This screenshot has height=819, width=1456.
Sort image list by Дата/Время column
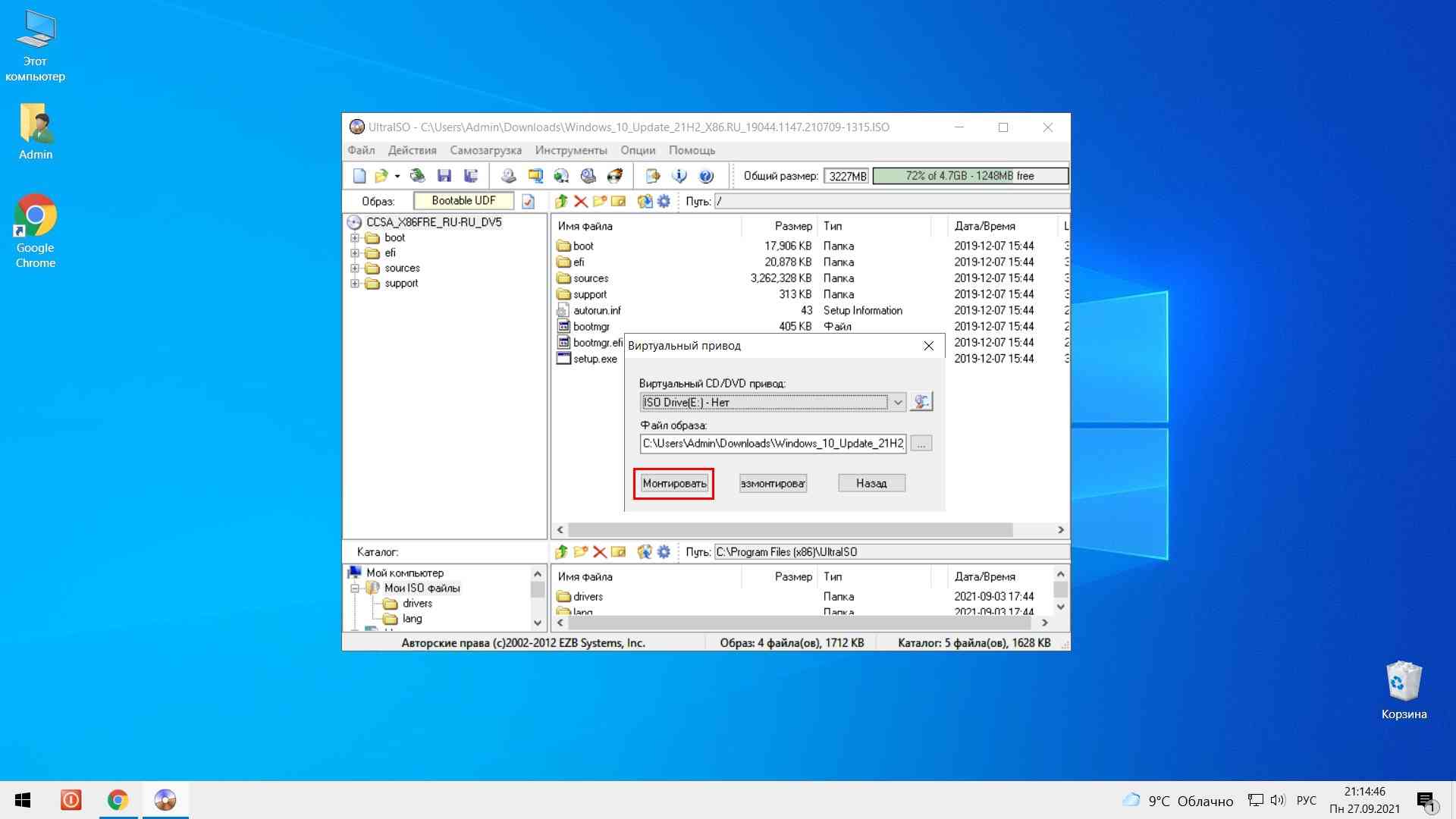[984, 226]
